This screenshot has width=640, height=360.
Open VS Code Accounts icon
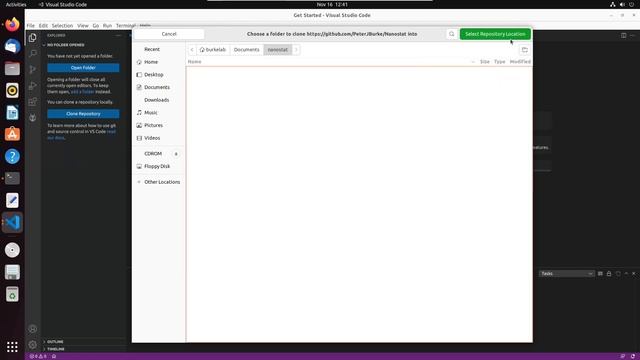click(x=33, y=329)
